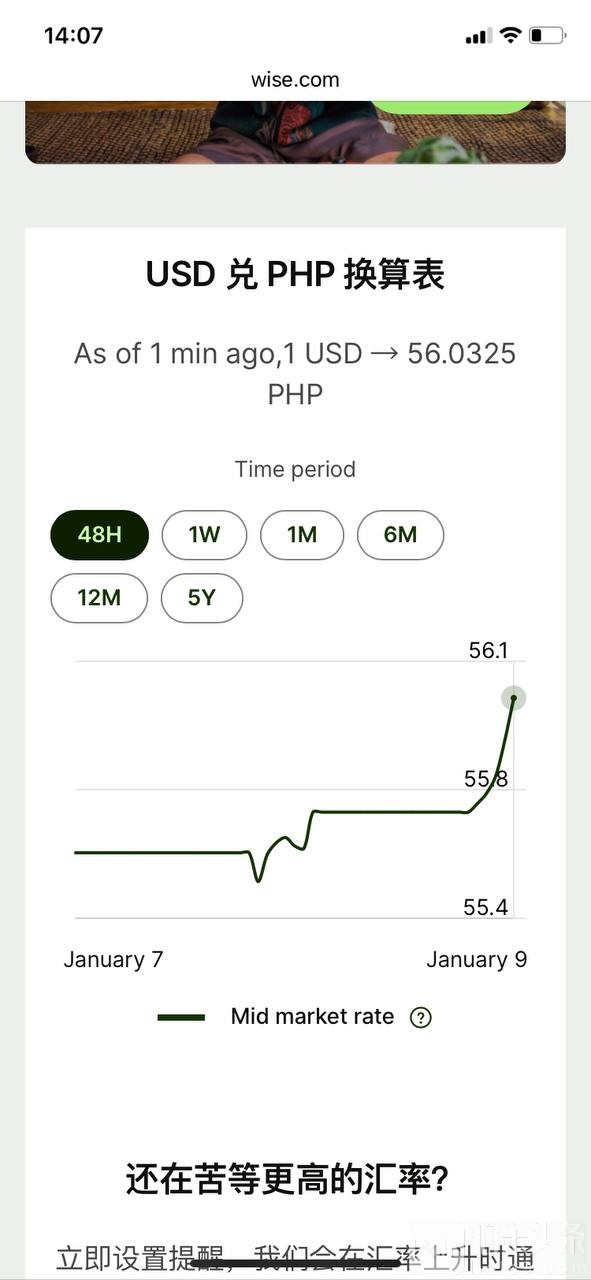Select the 48H time period
Screen dimensions: 591x1280
[x=99, y=534]
